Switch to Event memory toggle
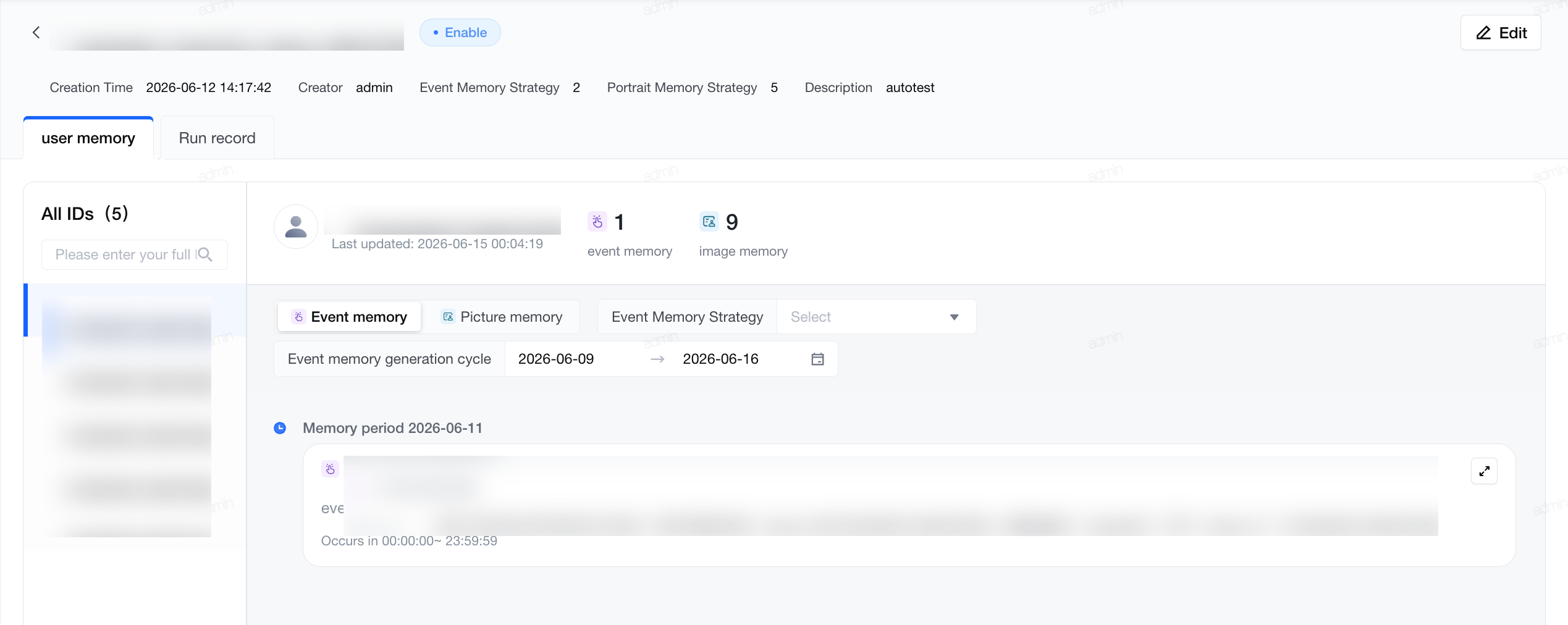The image size is (1568, 625). pos(350,317)
